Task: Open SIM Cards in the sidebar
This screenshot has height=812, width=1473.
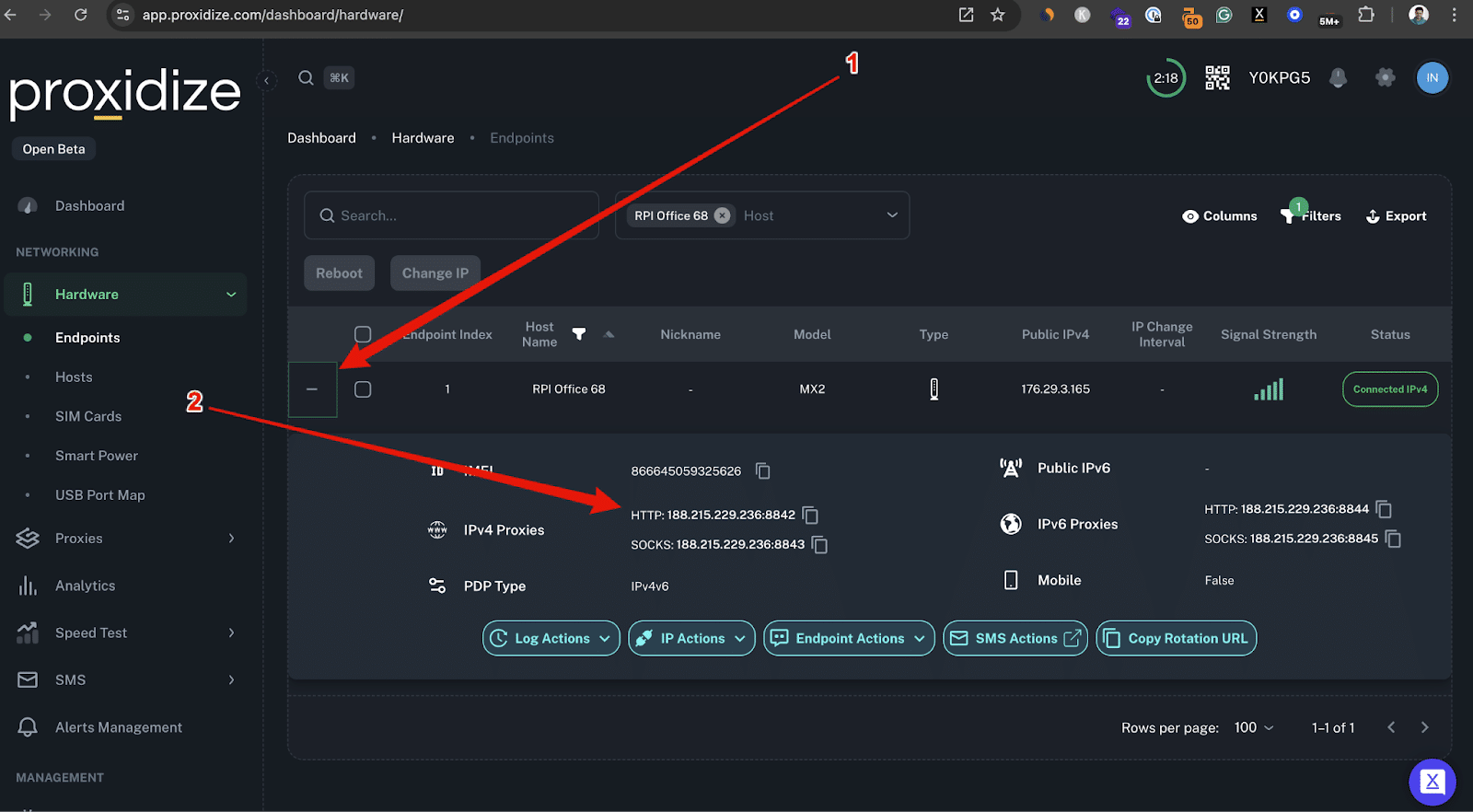Action: pos(88,416)
